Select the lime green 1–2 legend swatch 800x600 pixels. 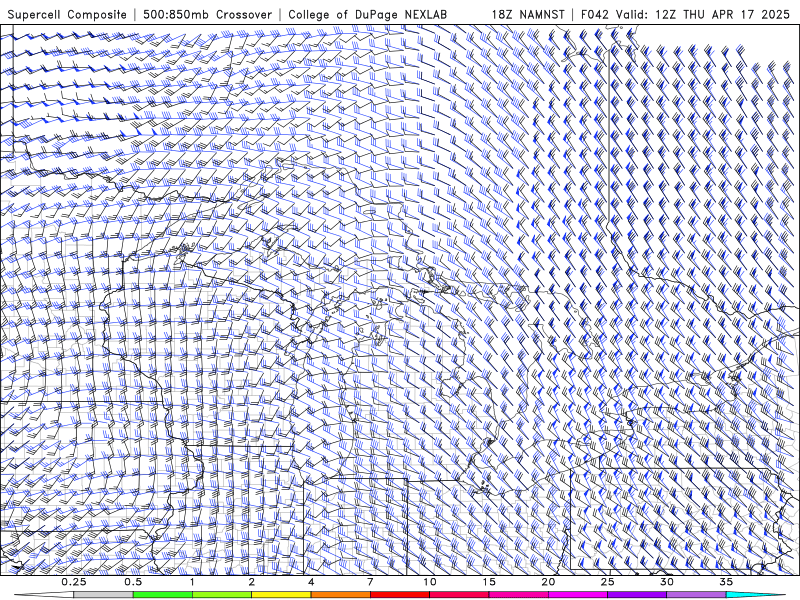221,595
